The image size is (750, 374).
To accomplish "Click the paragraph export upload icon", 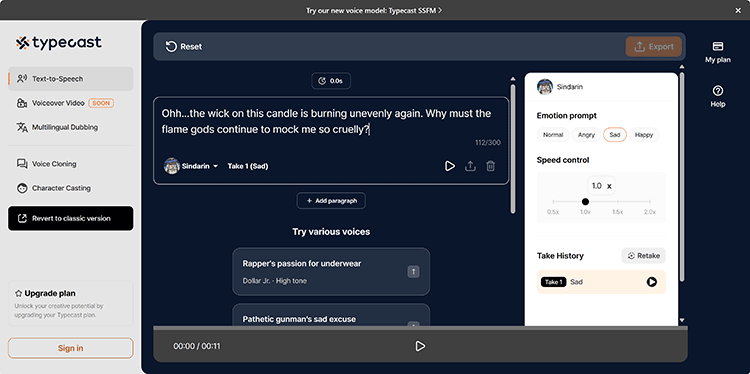I will (x=470, y=166).
